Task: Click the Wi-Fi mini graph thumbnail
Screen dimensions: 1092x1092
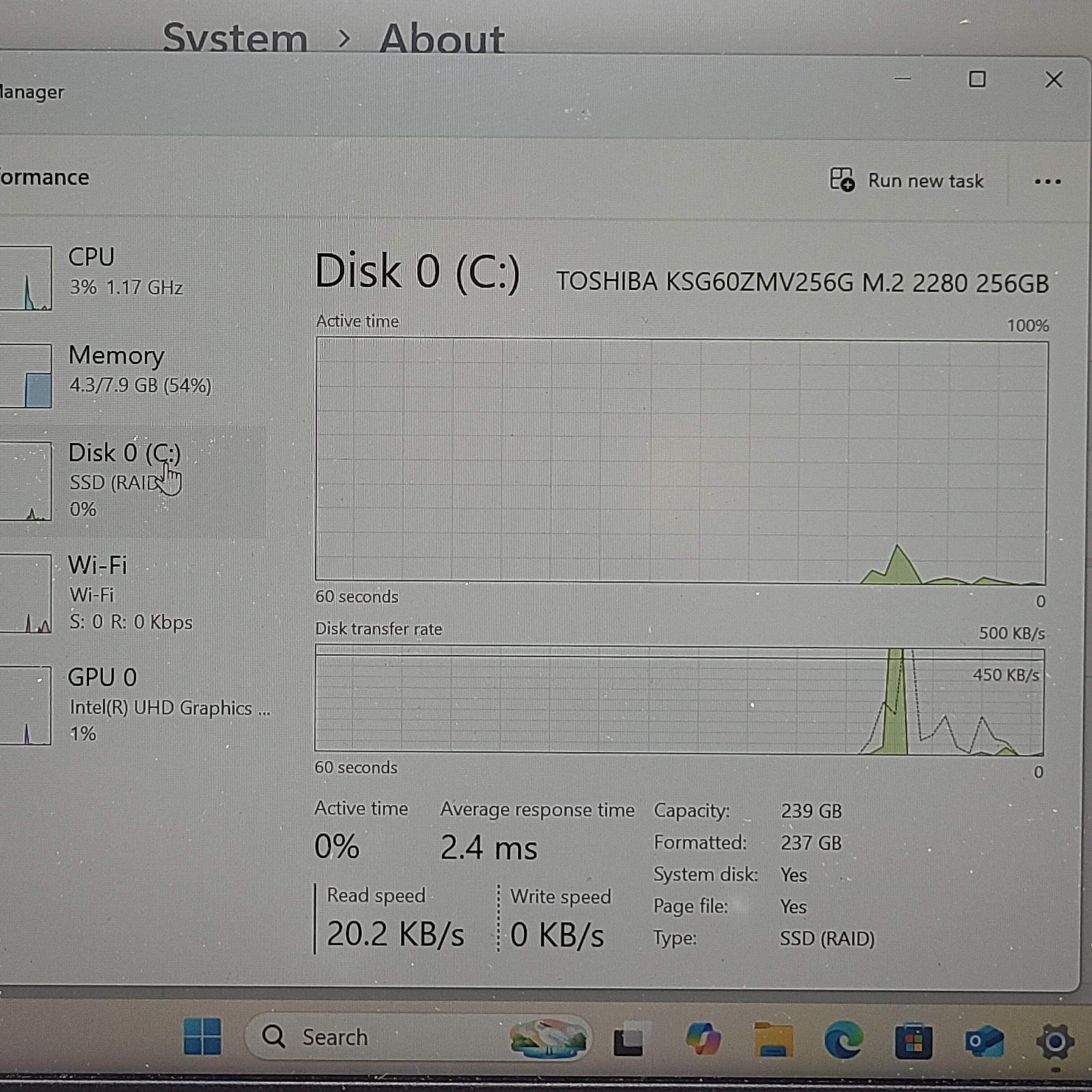Action: point(25,594)
